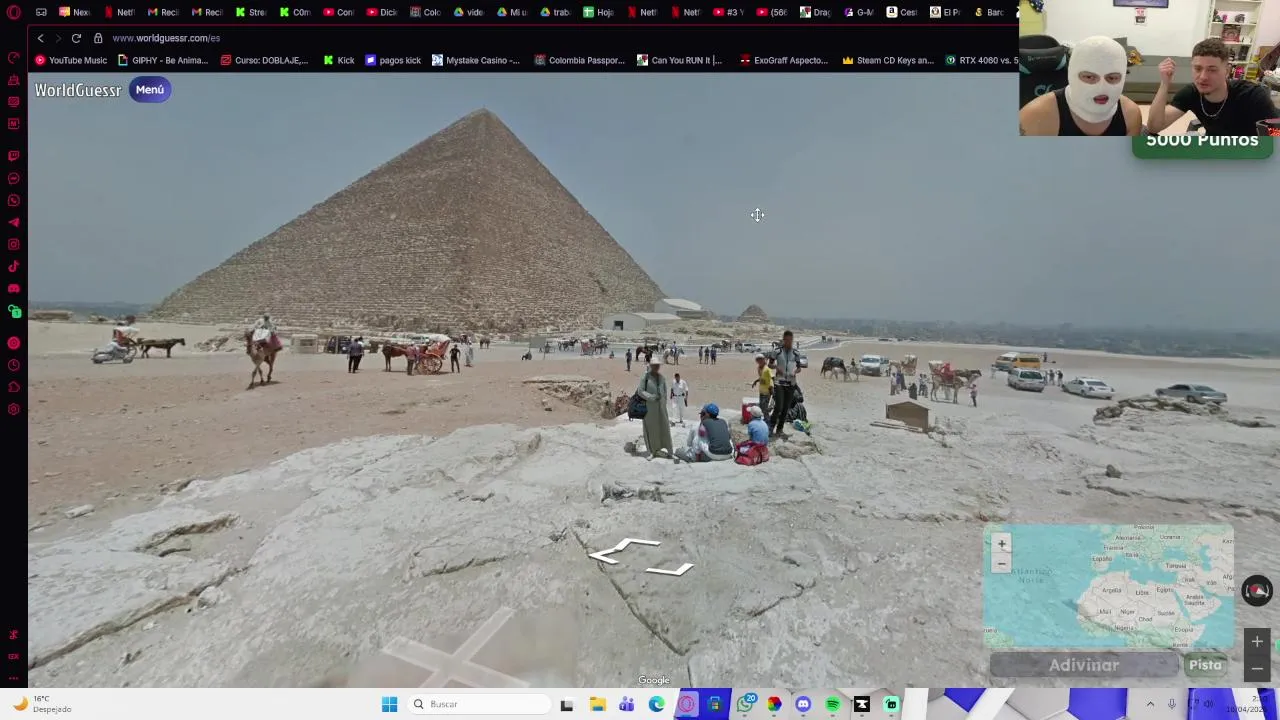Screen dimensions: 1280x720
Task: Zoom out on the guess minimap
Action: pos(1001,564)
